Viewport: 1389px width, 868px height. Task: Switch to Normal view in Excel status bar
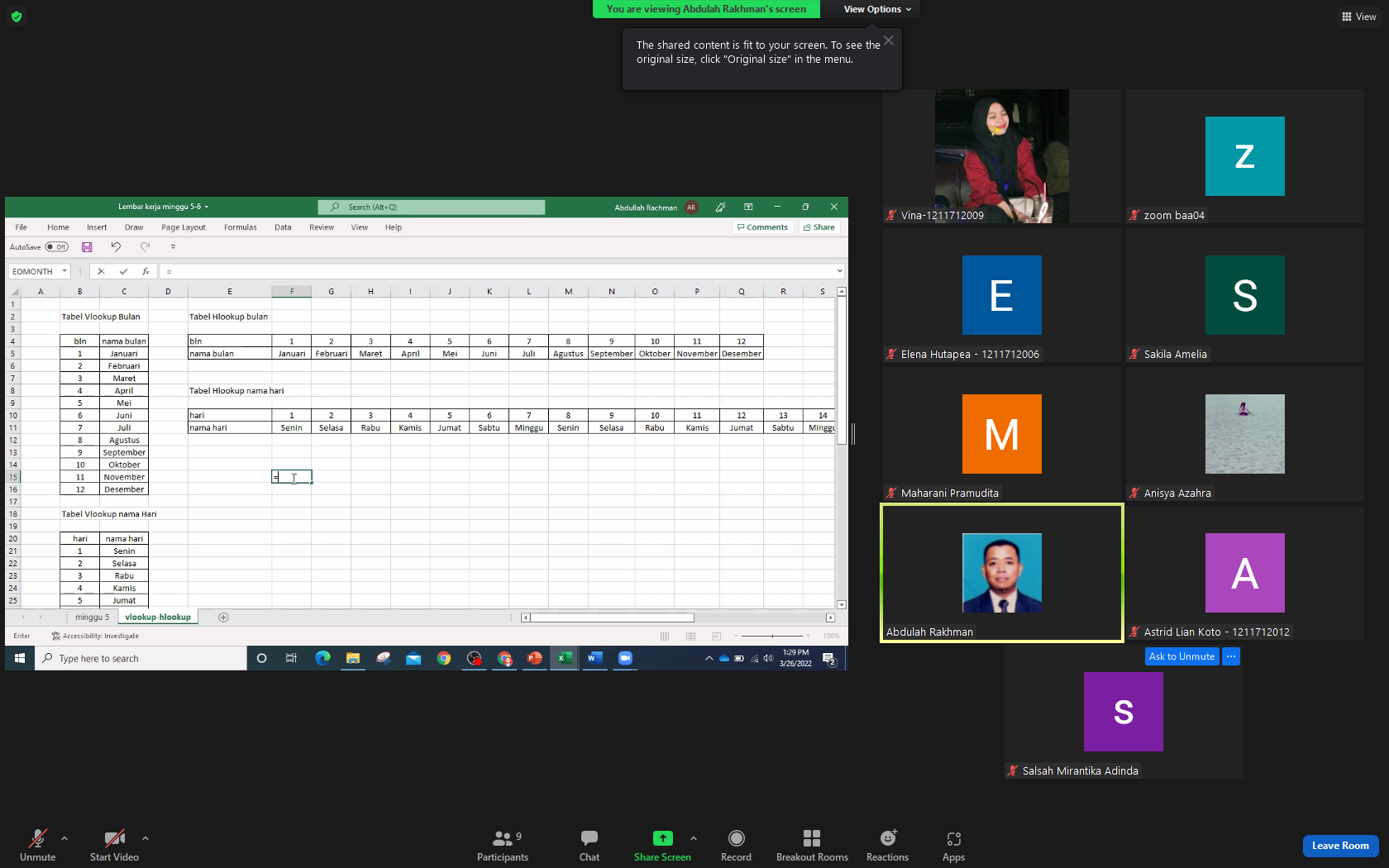pos(665,637)
